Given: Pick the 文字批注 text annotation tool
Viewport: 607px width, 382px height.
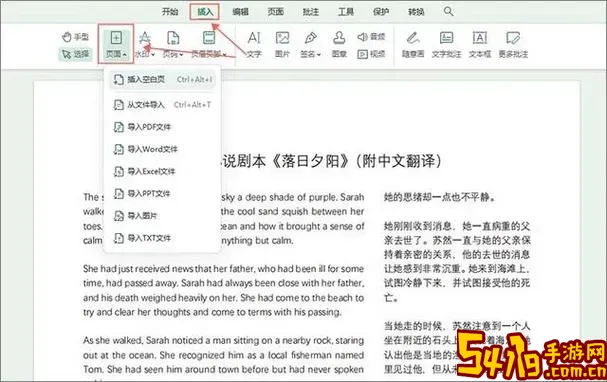Looking at the screenshot, I should pos(446,44).
